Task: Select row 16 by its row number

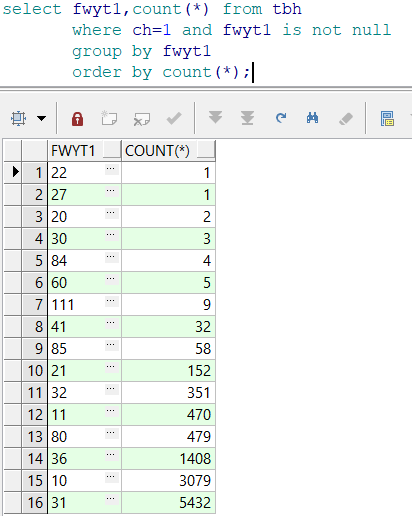Action: [35, 502]
